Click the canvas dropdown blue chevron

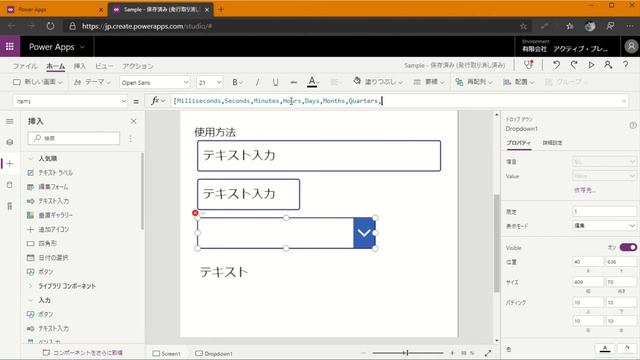pos(364,233)
